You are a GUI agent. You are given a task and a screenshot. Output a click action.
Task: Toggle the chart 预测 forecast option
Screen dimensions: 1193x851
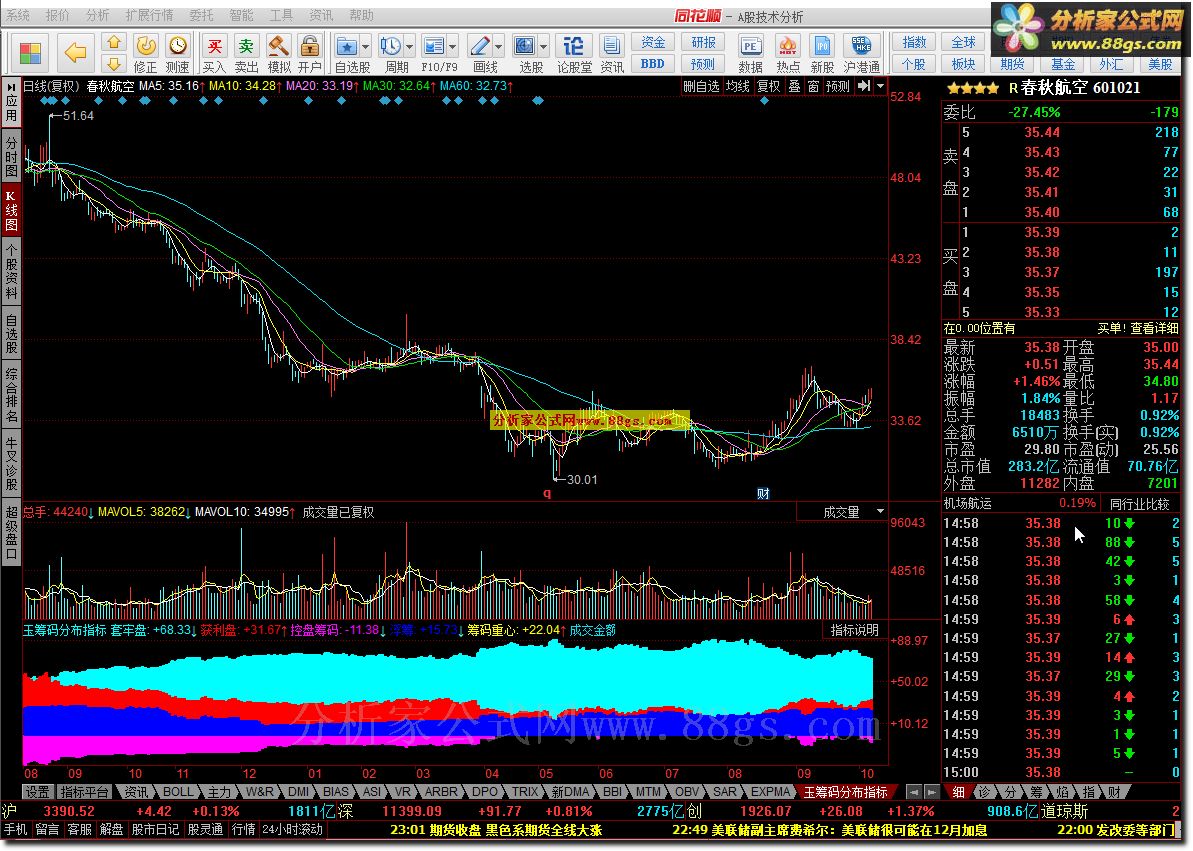click(838, 86)
